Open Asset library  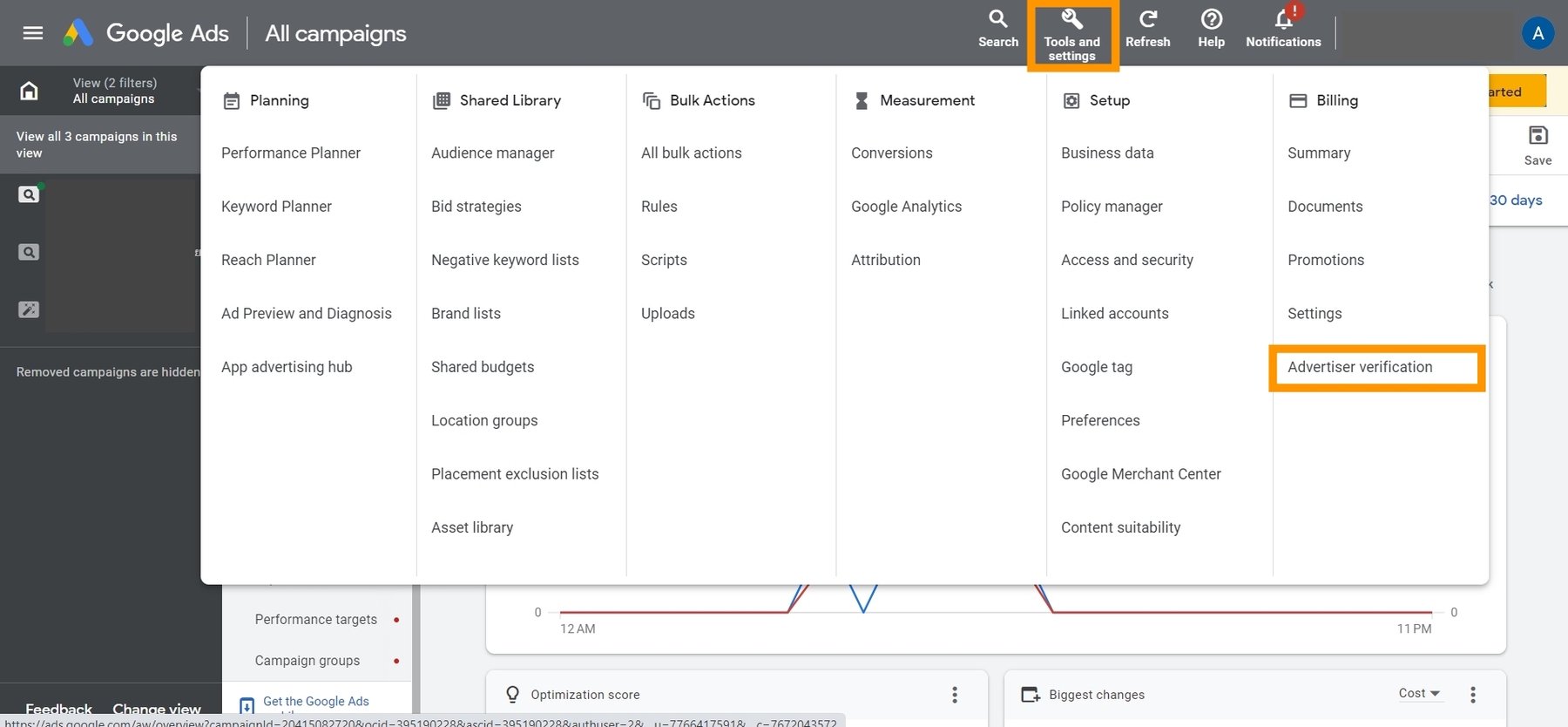click(x=472, y=527)
